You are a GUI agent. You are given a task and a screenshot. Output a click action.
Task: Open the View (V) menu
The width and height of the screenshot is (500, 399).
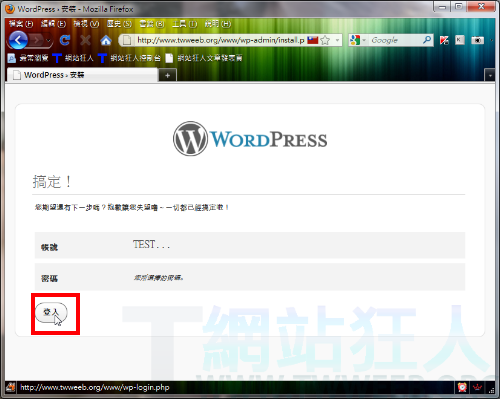tap(86, 24)
